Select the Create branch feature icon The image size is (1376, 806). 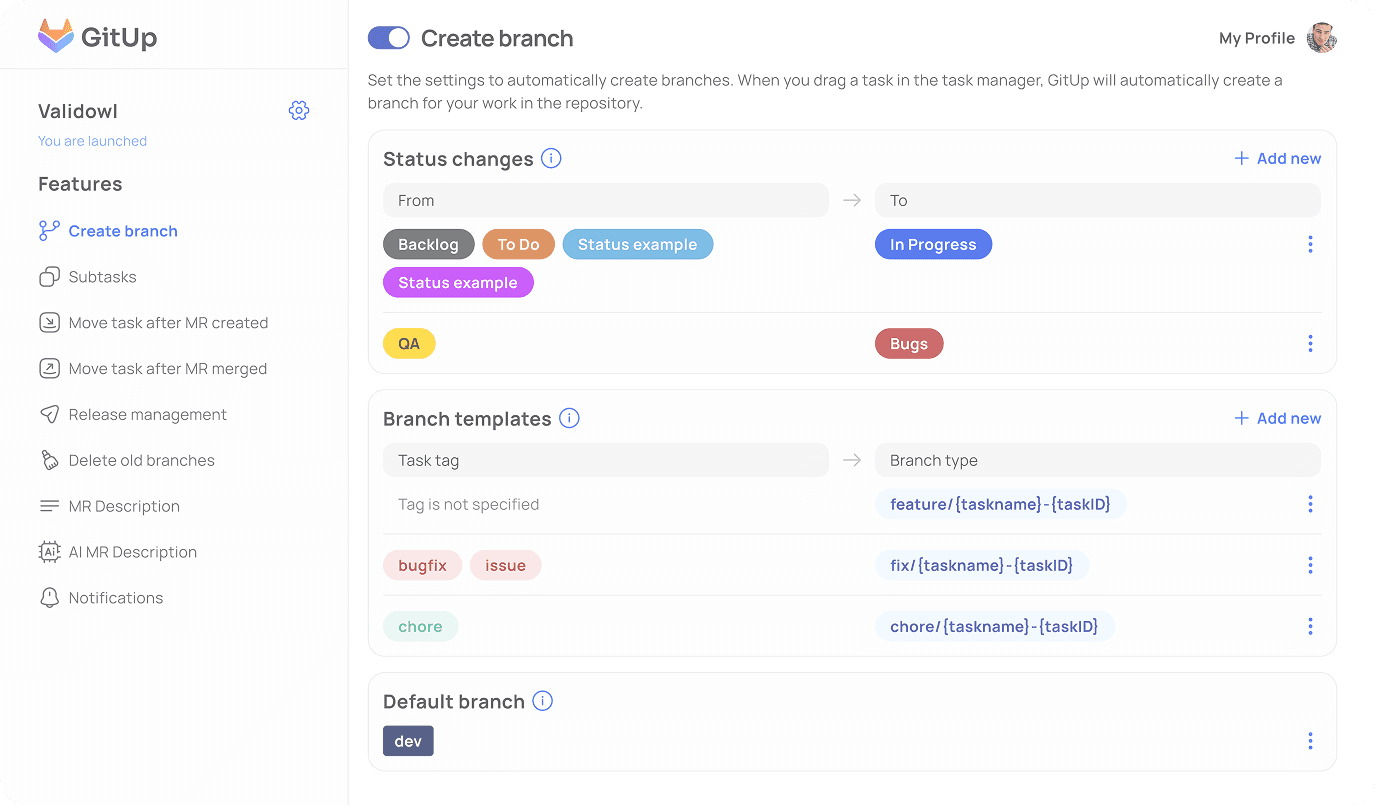pyautogui.click(x=49, y=230)
